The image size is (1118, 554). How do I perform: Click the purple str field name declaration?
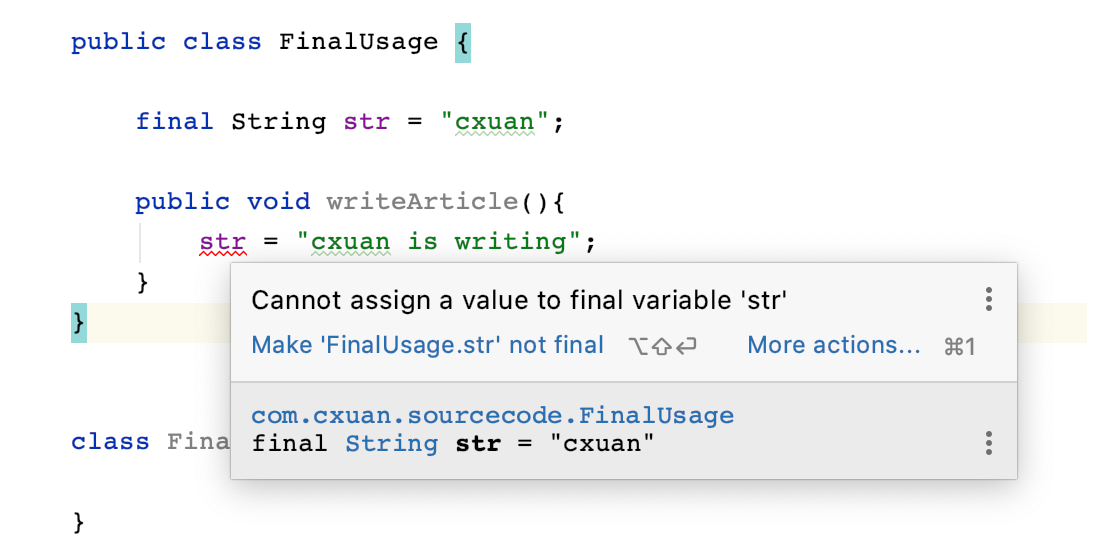pos(366,122)
